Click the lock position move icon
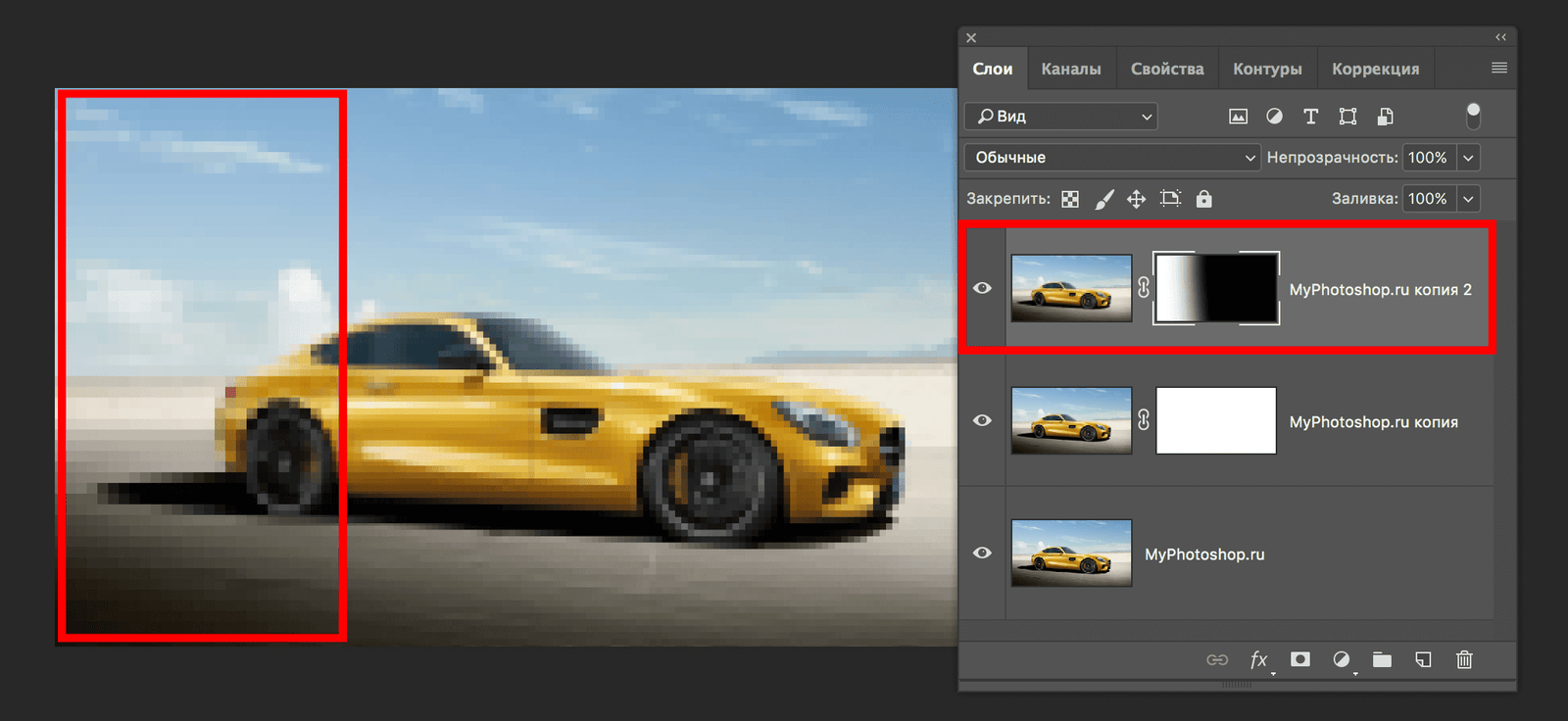This screenshot has height=721, width=1568. tap(1136, 199)
